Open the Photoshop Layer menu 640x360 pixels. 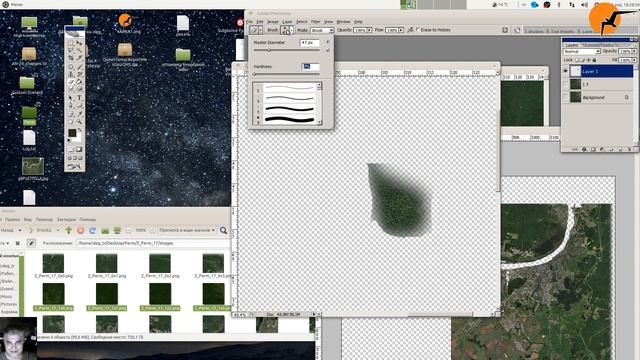pyautogui.click(x=287, y=22)
